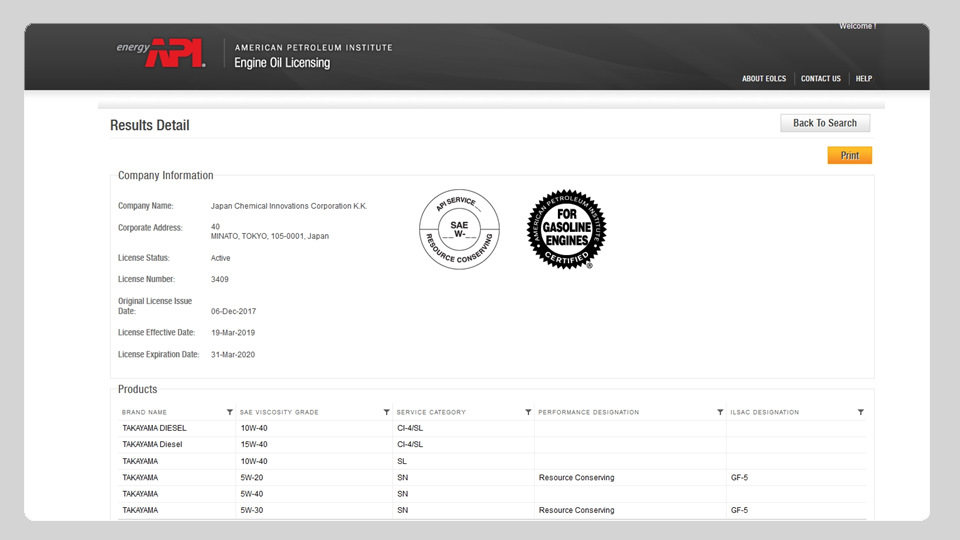
Task: Click license number 3409
Action: [x=220, y=279]
